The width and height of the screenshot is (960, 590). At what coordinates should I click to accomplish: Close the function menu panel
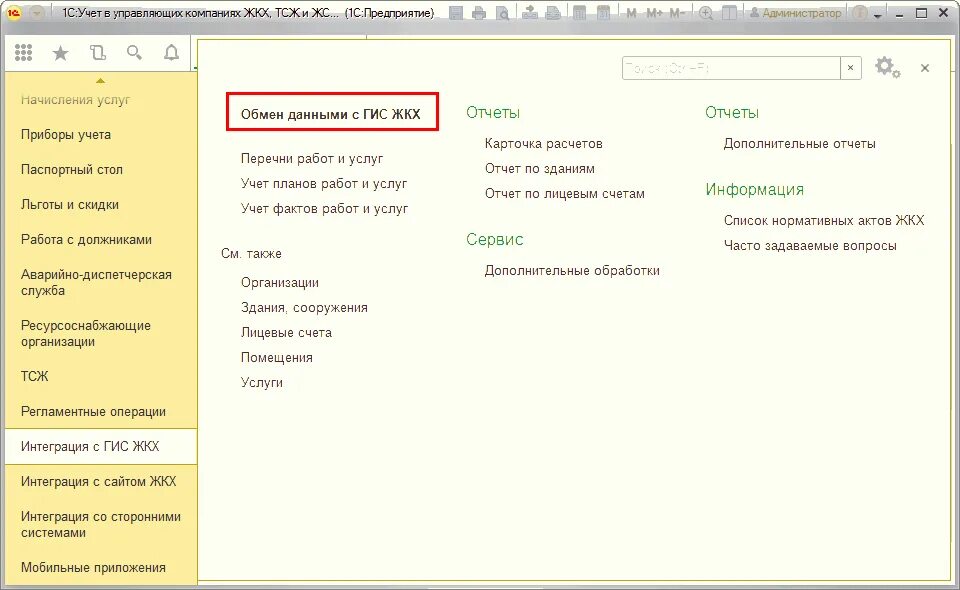[x=924, y=68]
